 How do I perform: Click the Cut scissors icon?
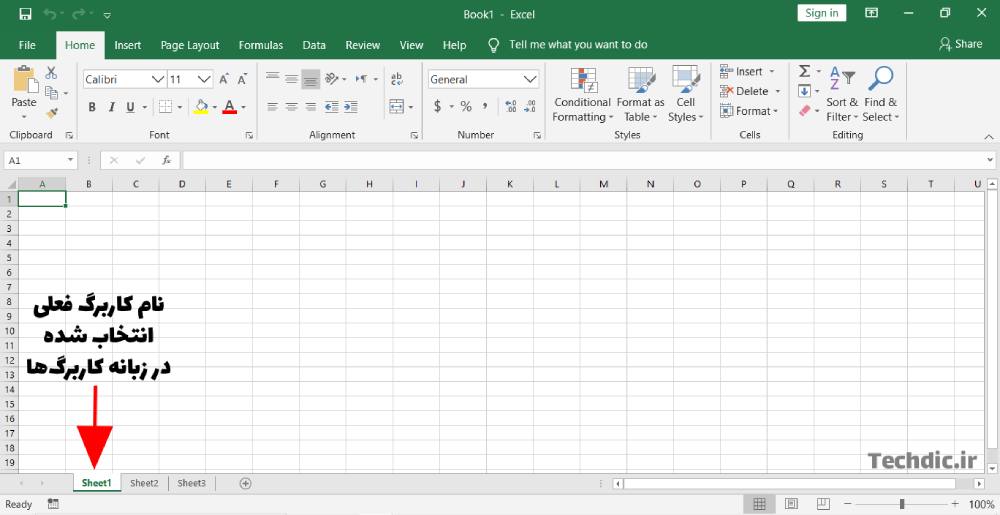click(x=52, y=73)
